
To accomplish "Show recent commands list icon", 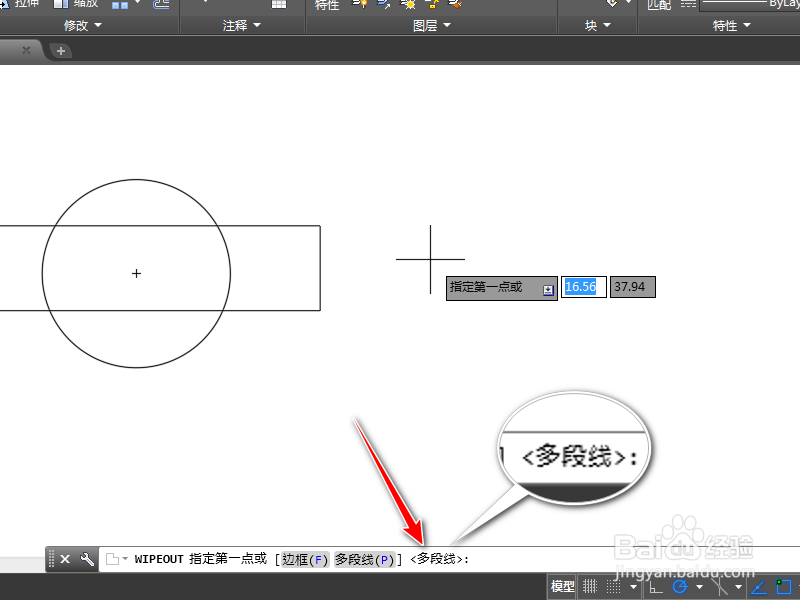I will click(116, 559).
